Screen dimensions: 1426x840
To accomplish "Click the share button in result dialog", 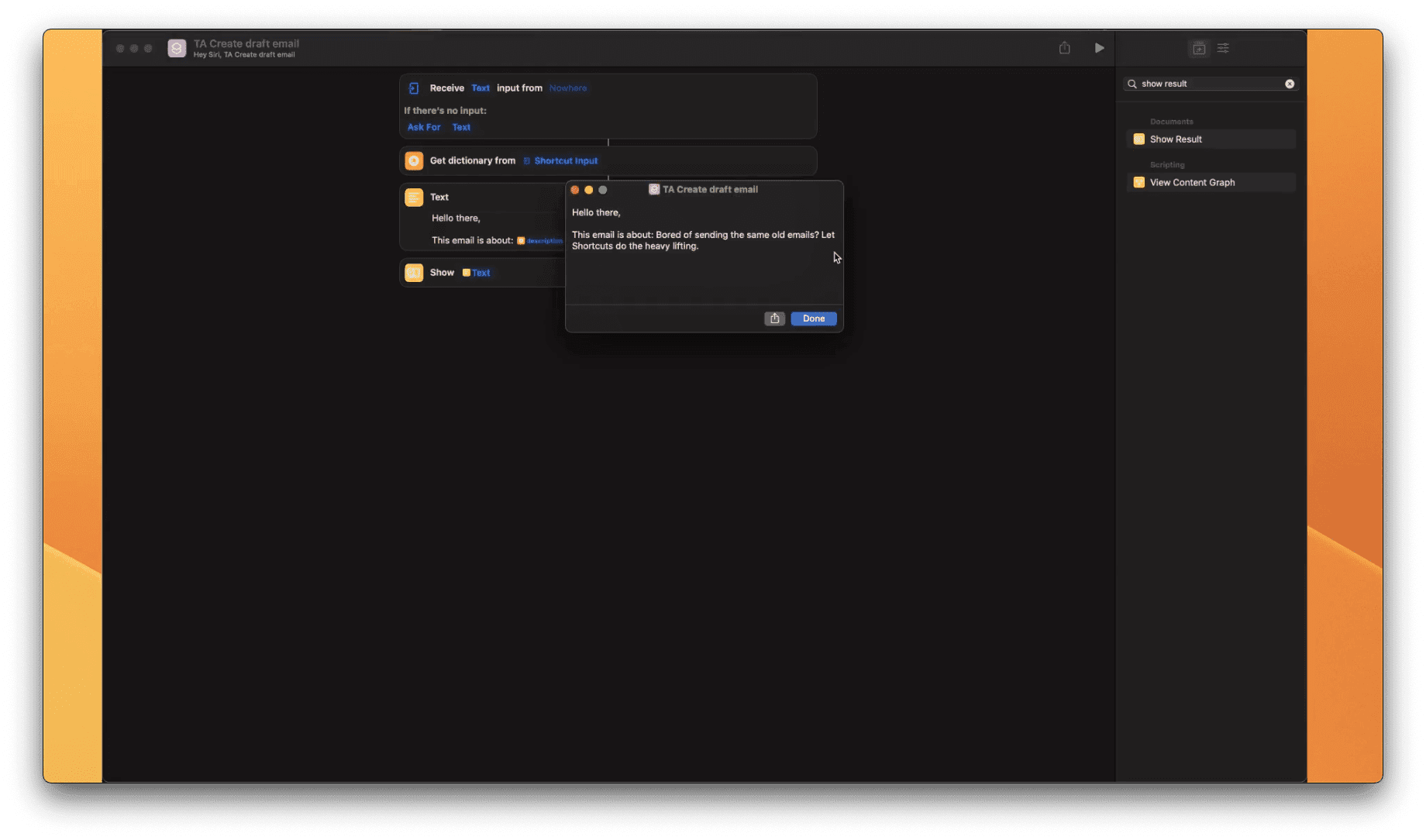I will 775,318.
